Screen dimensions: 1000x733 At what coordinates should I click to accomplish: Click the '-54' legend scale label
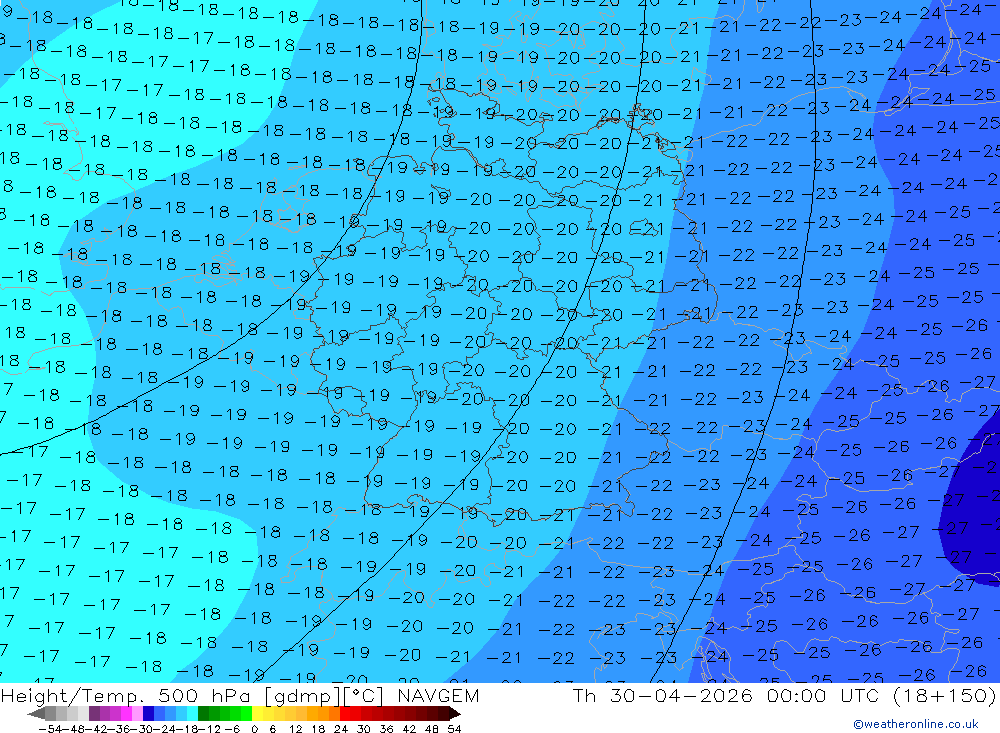50,729
